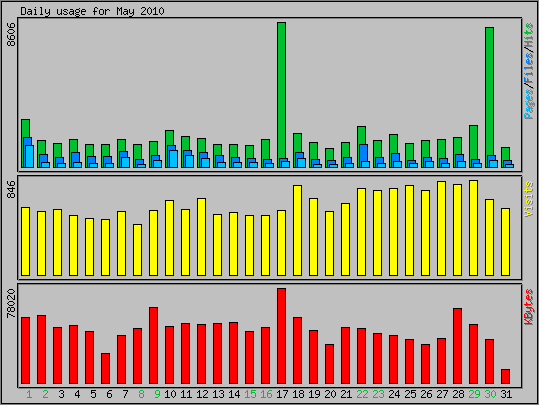Click the 846 visits axis value
Image resolution: width=539 pixels, height=405 pixels.
tap(11, 189)
